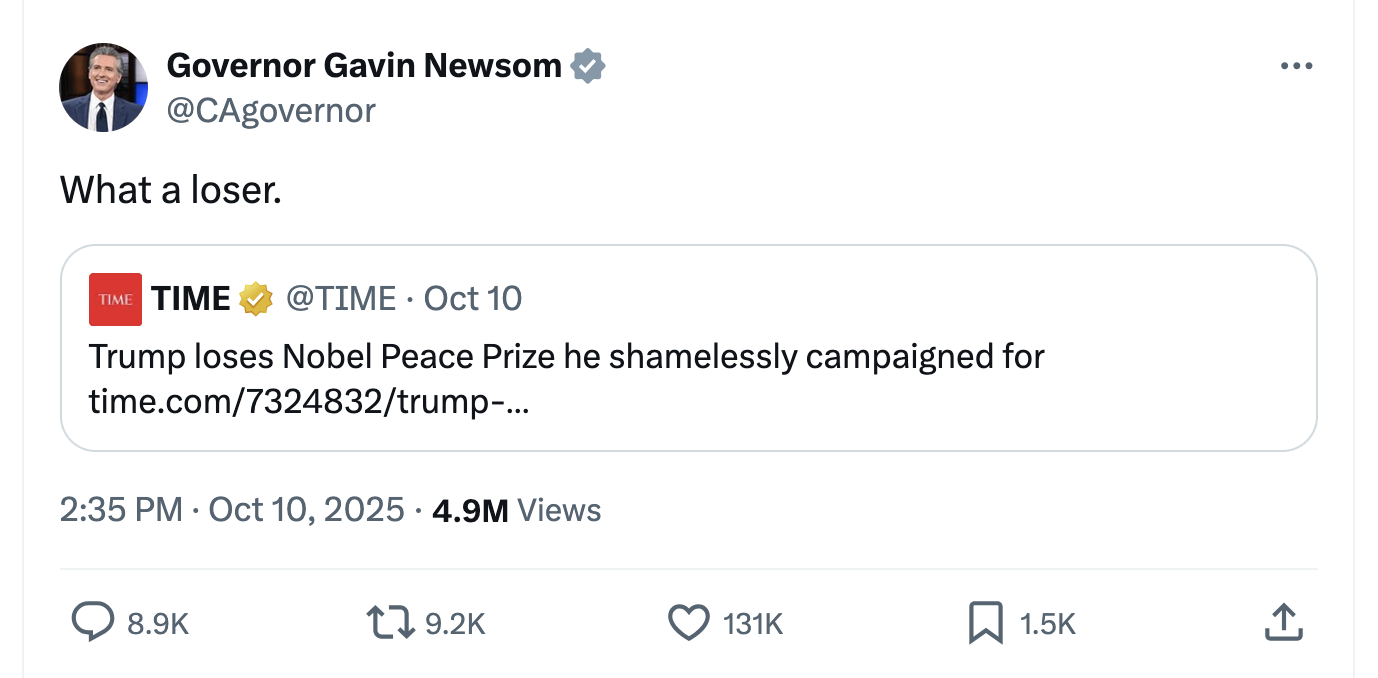Open the @CAgovernor handle link
The height and width of the screenshot is (678, 1378).
(271, 110)
